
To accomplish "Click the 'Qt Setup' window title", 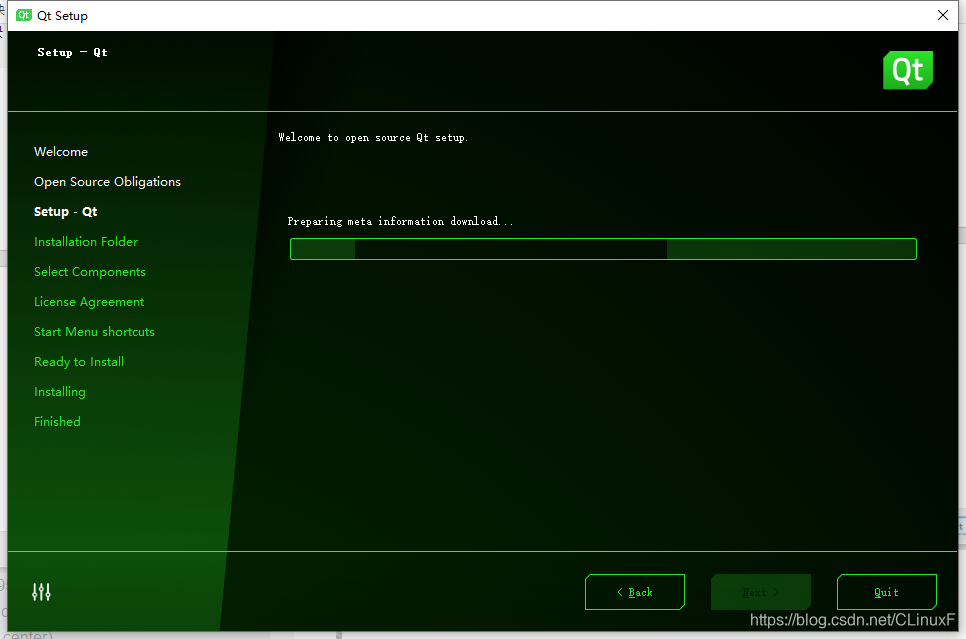I will pos(62,15).
